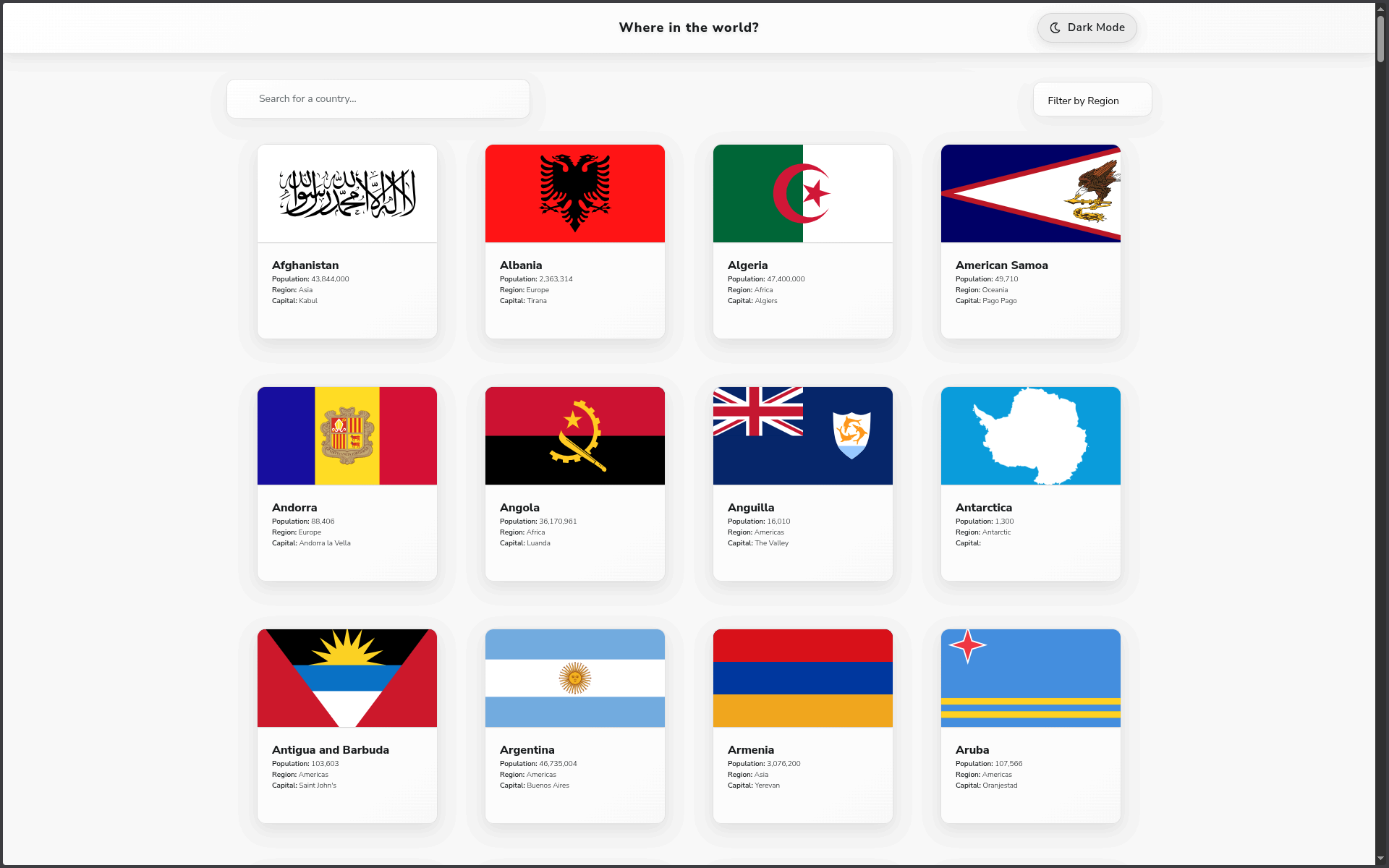Viewport: 1389px width, 868px height.
Task: Click the search field to type a country
Action: click(x=378, y=98)
